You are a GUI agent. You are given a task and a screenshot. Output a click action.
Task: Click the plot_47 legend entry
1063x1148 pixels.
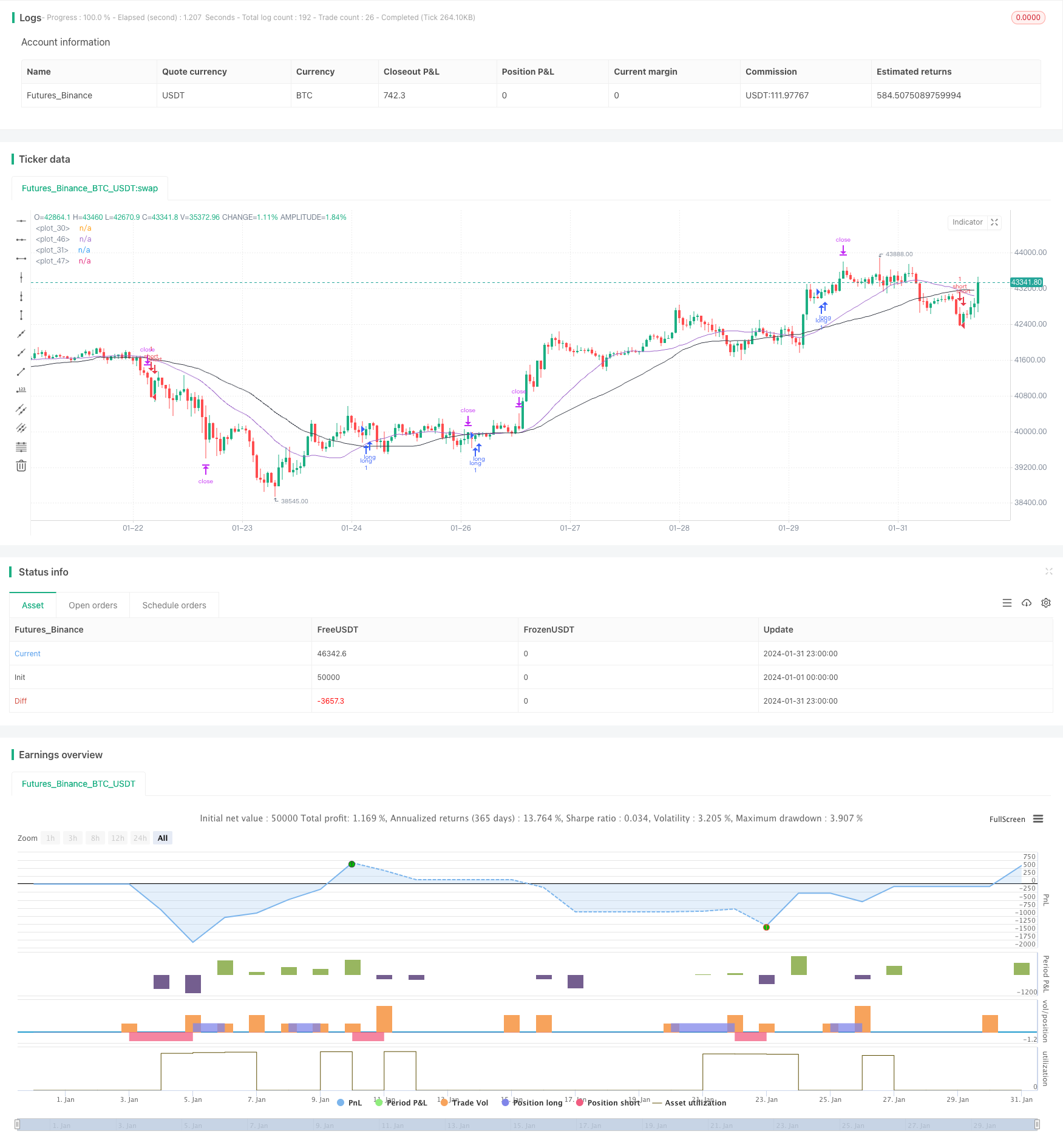pyautogui.click(x=63, y=261)
